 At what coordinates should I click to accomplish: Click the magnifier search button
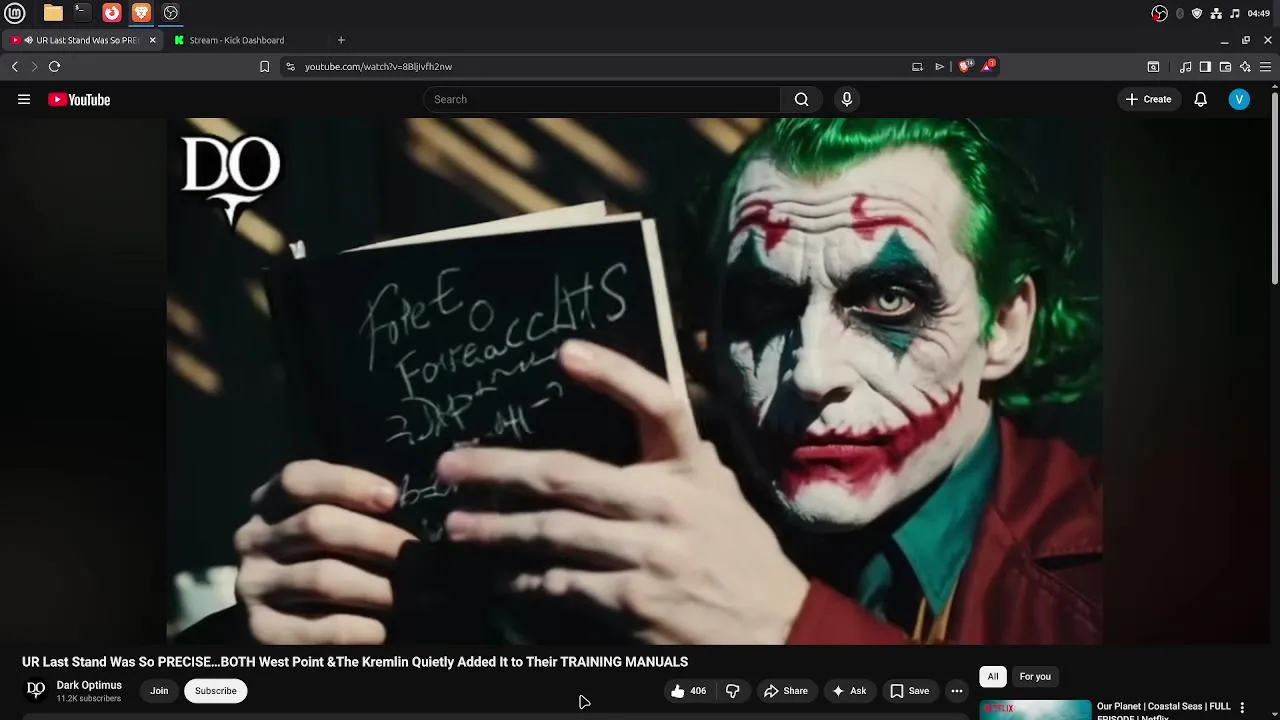[801, 99]
